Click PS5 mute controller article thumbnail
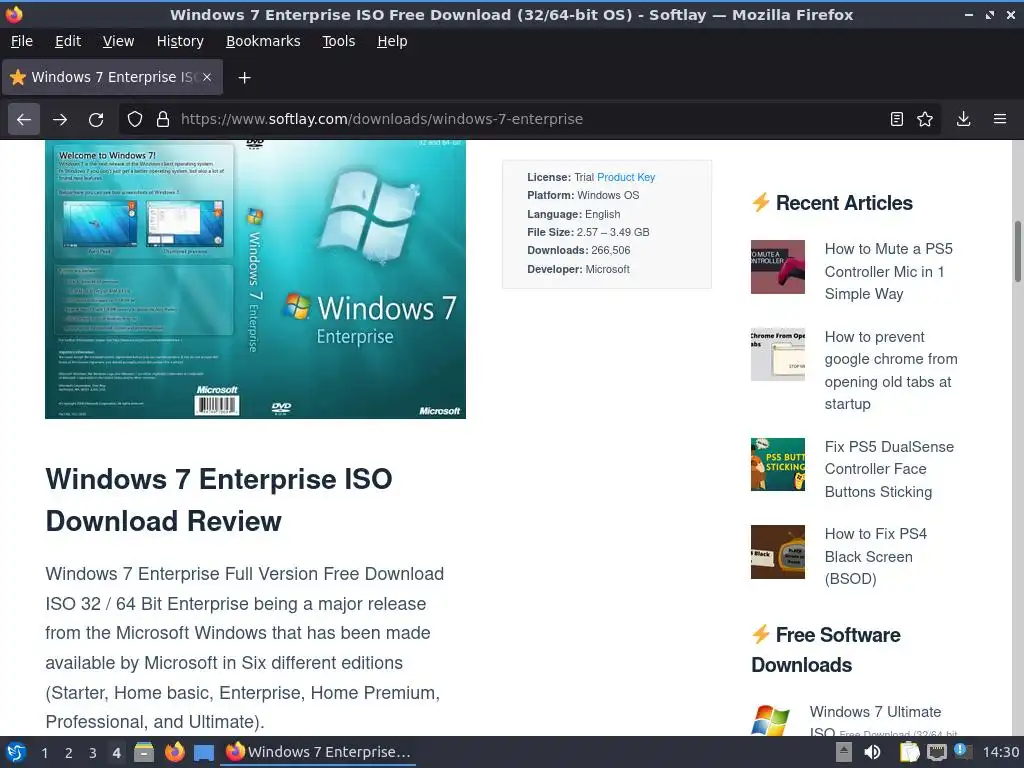Viewport: 1024px width, 768px height. (x=778, y=266)
